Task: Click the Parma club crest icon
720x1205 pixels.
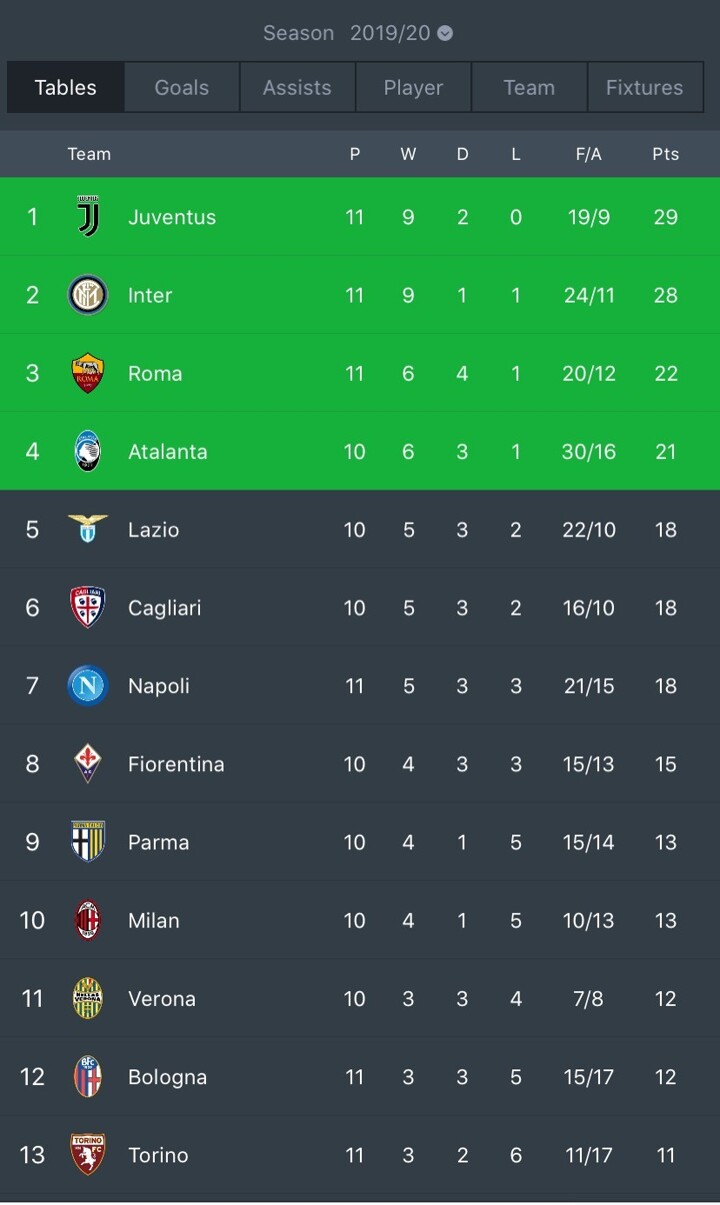Action: 88,842
